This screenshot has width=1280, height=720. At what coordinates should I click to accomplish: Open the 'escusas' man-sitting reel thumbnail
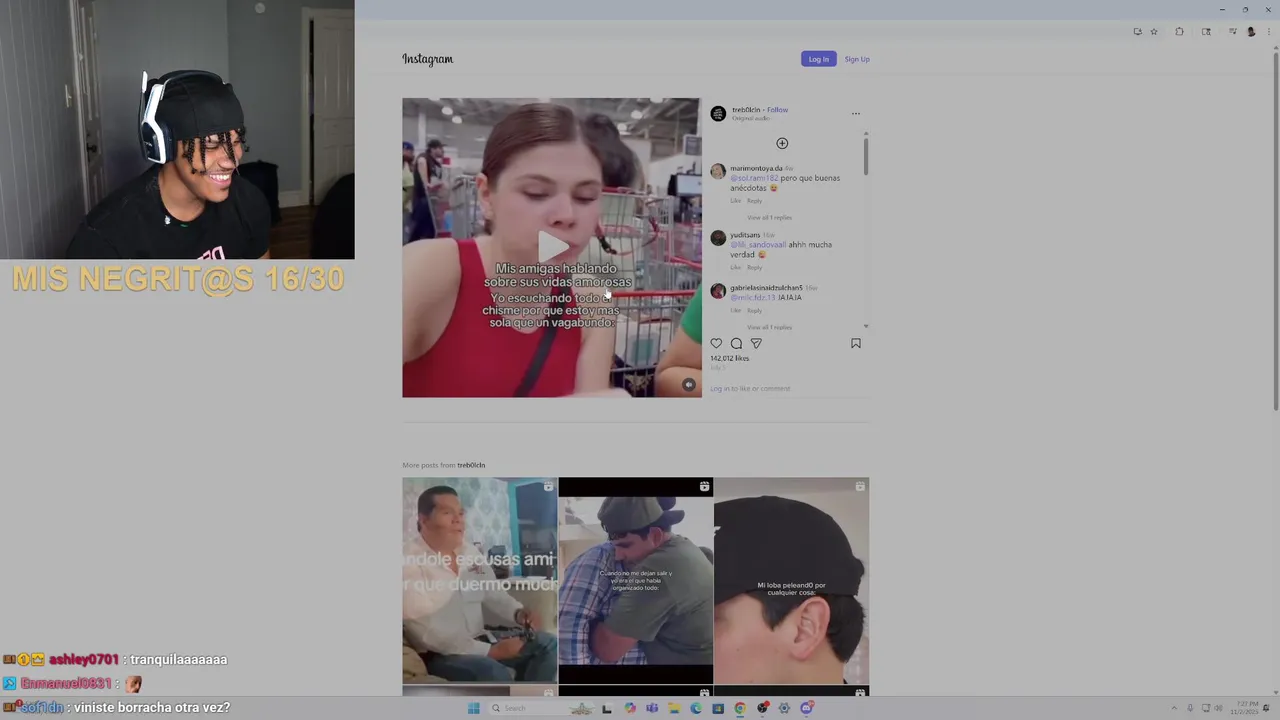[480, 580]
